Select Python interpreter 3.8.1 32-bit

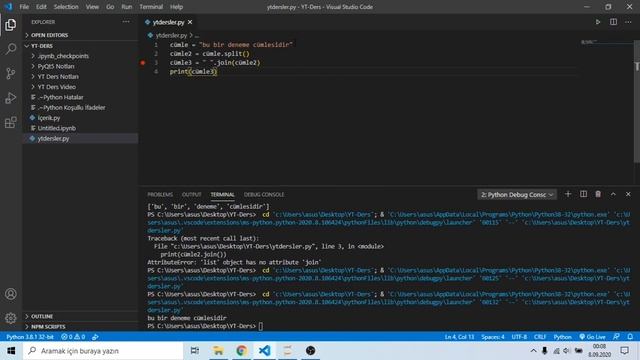[30, 337]
